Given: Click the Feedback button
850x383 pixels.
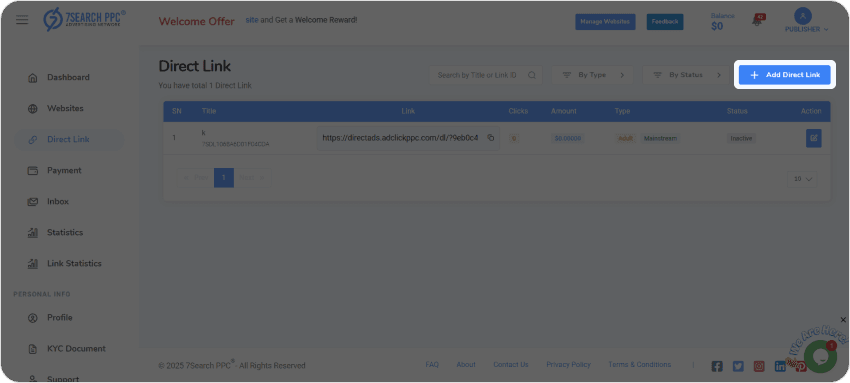Looking at the screenshot, I should [x=665, y=22].
